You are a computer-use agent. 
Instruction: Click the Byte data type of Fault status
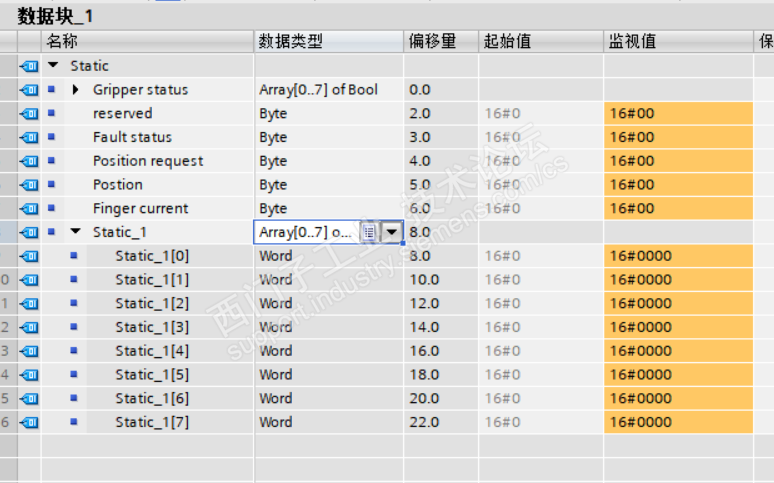[329, 137]
